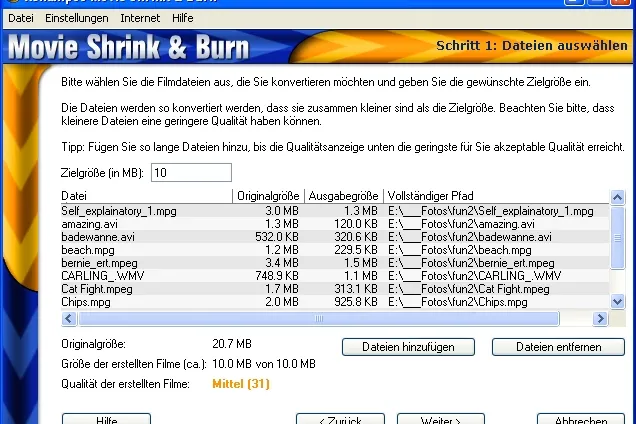Select the bernie_ert.mpeg file row

point(335,263)
